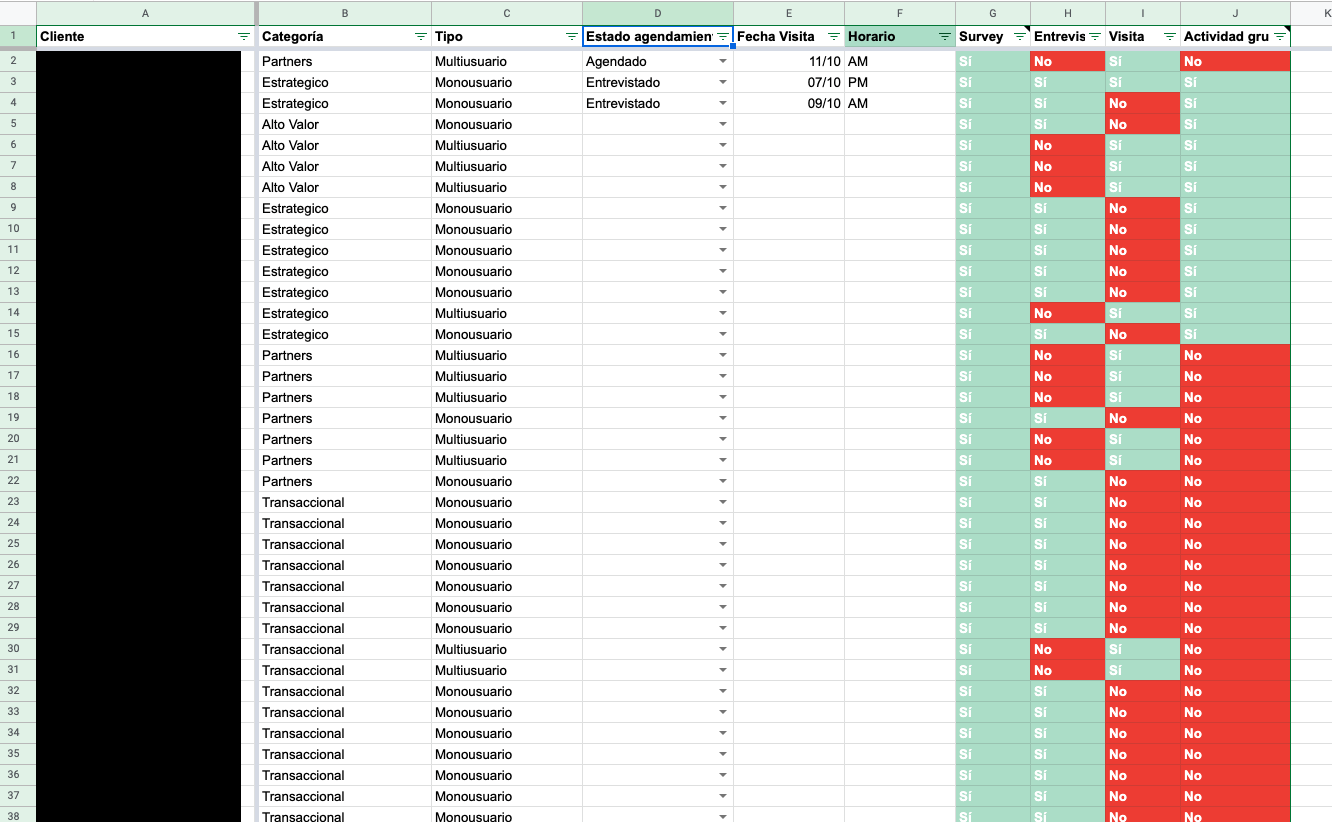This screenshot has width=1332, height=822.
Task: Open the Estado dropdown arrow in row 3
Action: (723, 82)
